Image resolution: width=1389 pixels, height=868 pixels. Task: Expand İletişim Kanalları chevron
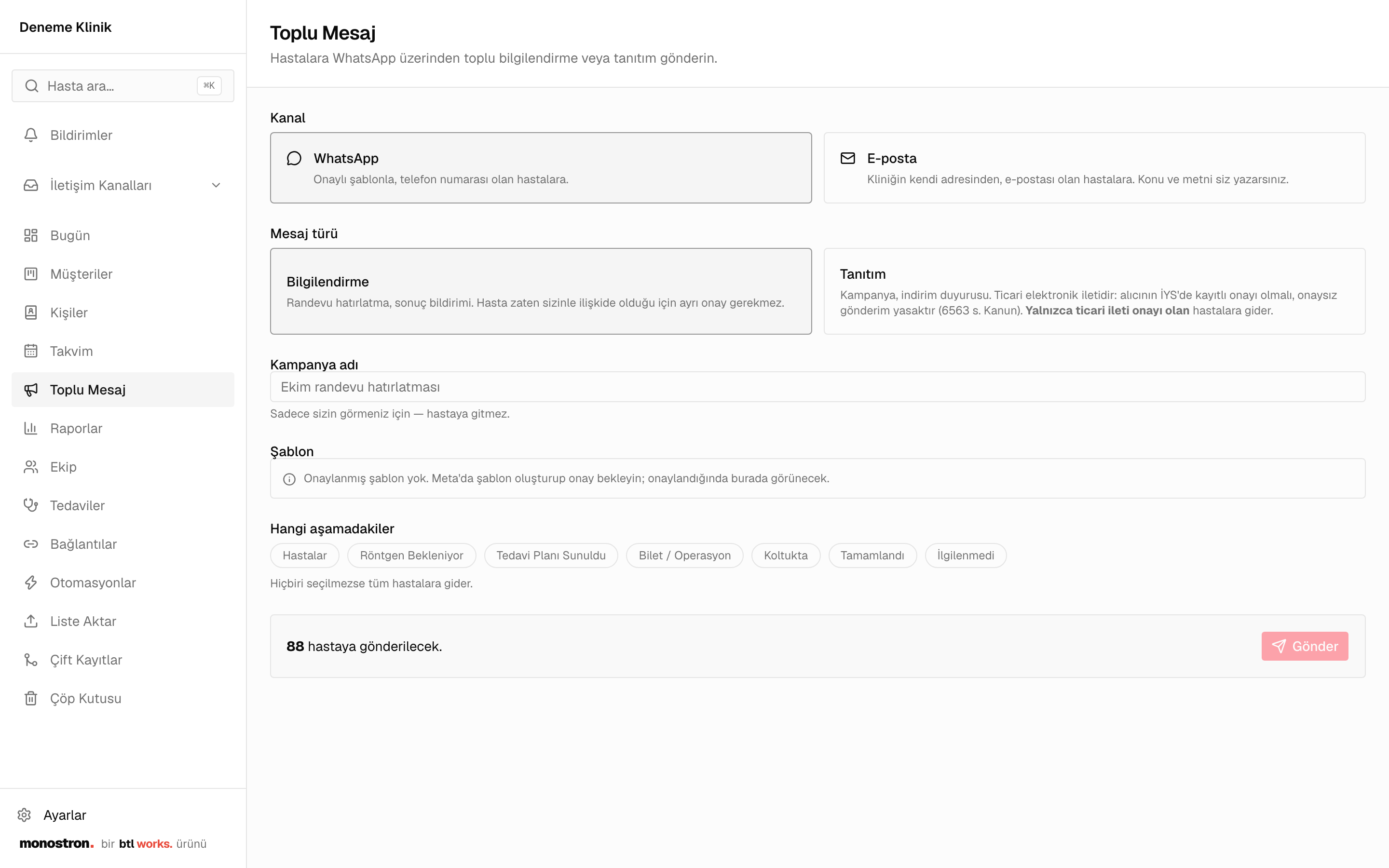pos(217,185)
